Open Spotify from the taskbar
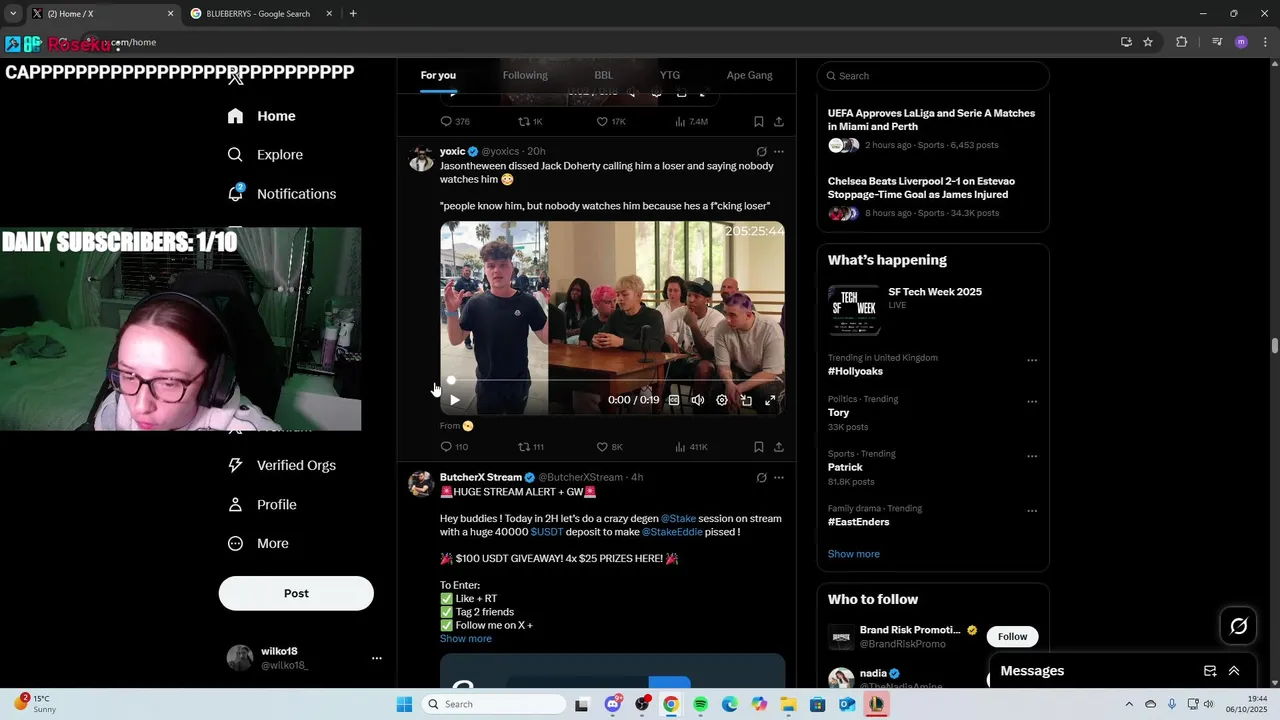Screen dimensions: 1280x720 (x=700, y=704)
